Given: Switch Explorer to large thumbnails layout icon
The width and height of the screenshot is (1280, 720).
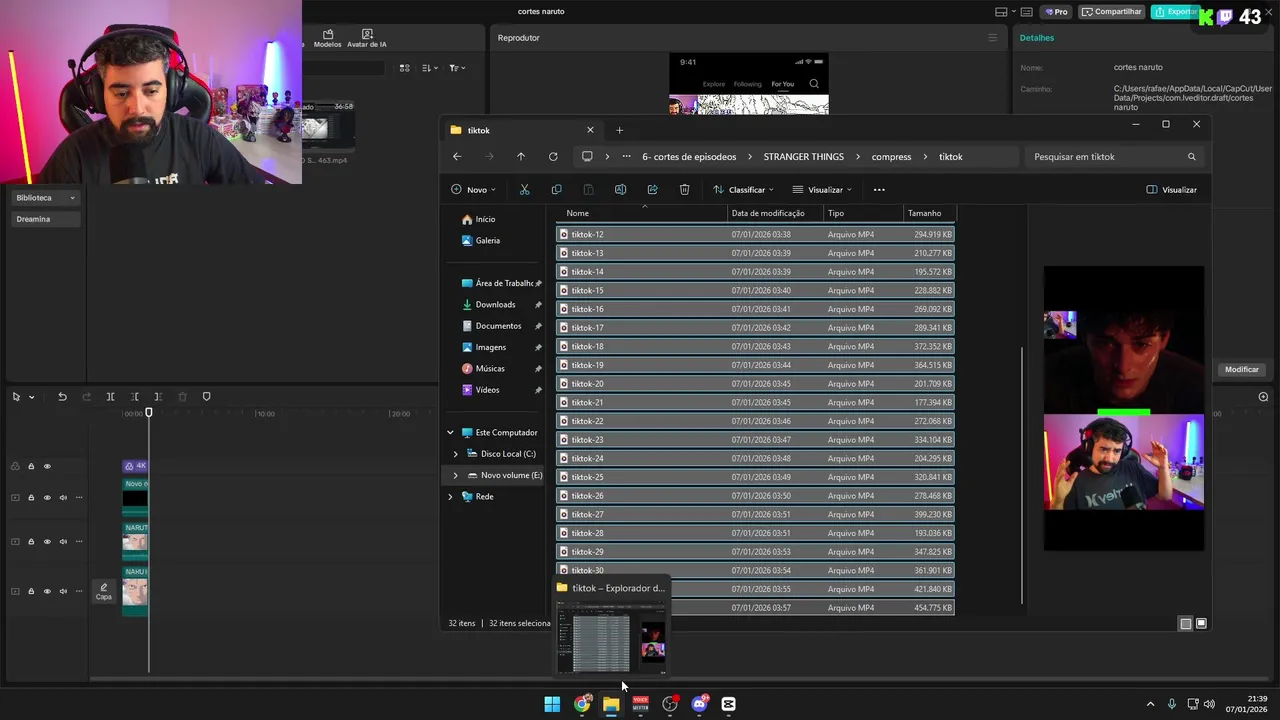Looking at the screenshot, I should pos(1201,623).
